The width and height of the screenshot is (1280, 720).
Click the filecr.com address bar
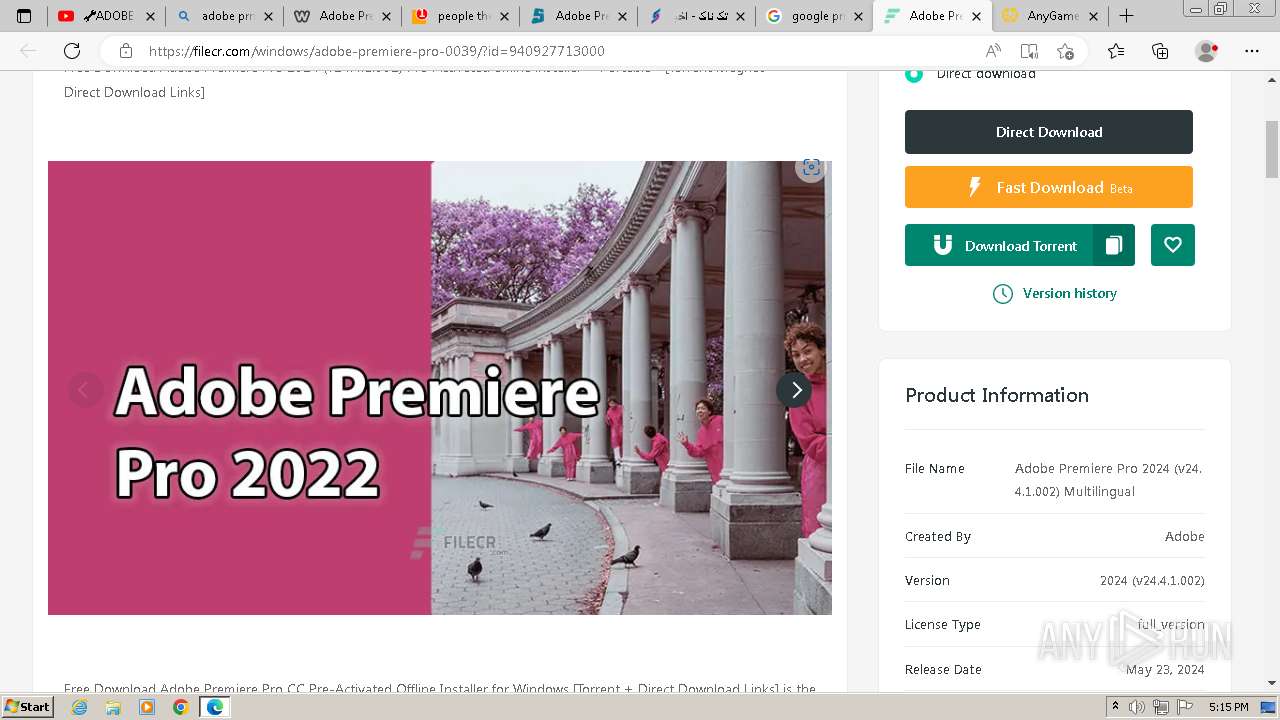click(x=376, y=51)
